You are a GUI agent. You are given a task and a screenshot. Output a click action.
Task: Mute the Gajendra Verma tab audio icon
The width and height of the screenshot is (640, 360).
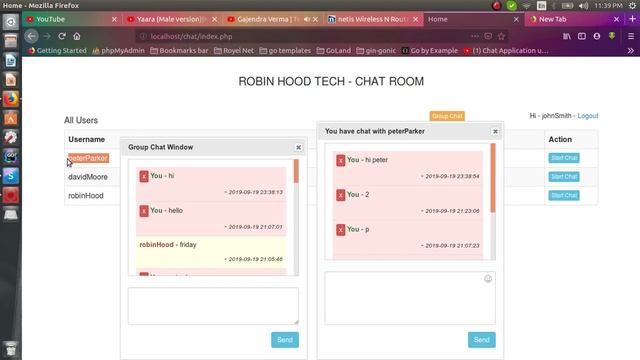[x=307, y=19]
